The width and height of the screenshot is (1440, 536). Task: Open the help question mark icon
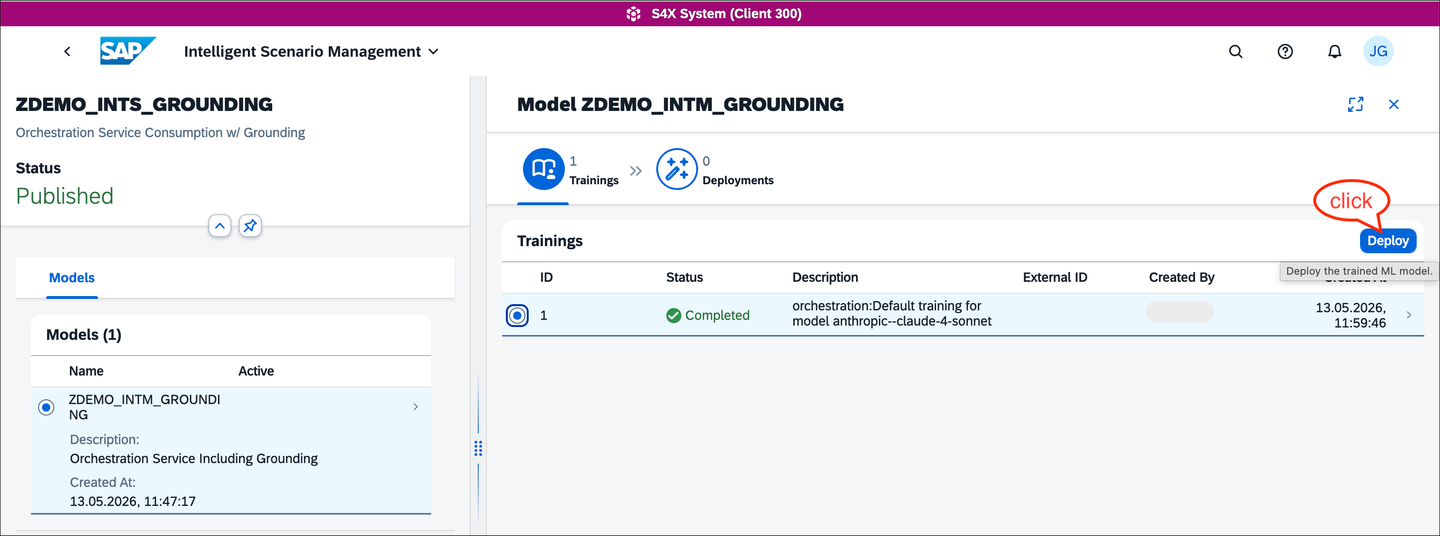click(1286, 52)
